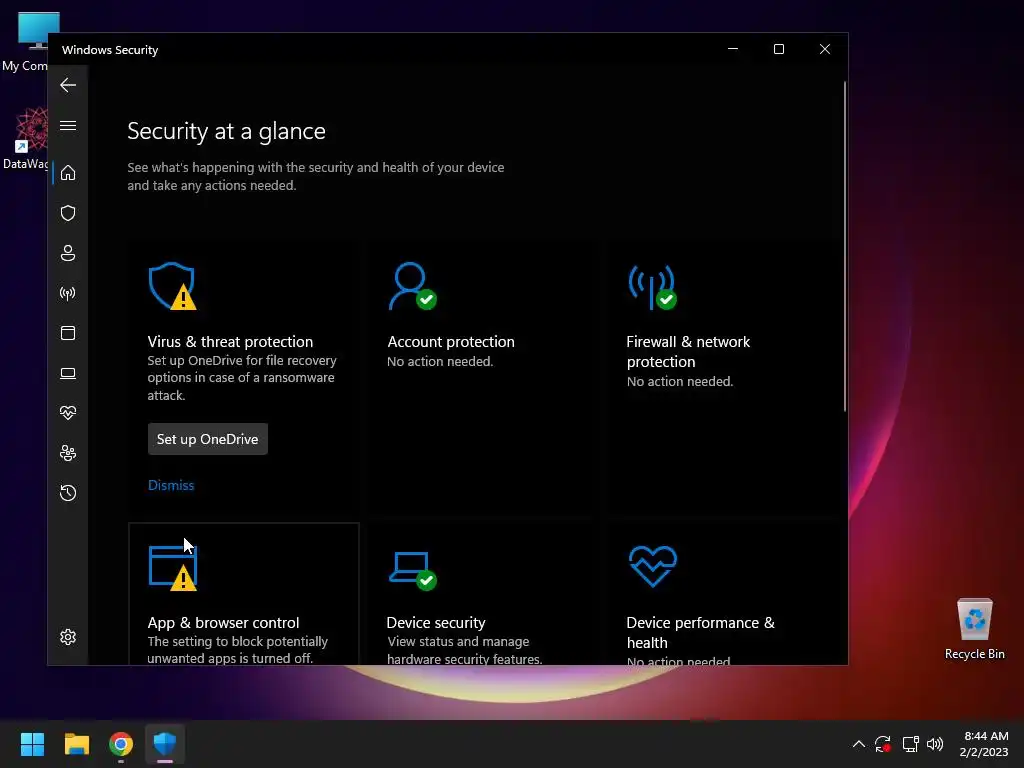The image size is (1024, 768).
Task: Open the clock showing 8:44 AM
Action: [984, 744]
